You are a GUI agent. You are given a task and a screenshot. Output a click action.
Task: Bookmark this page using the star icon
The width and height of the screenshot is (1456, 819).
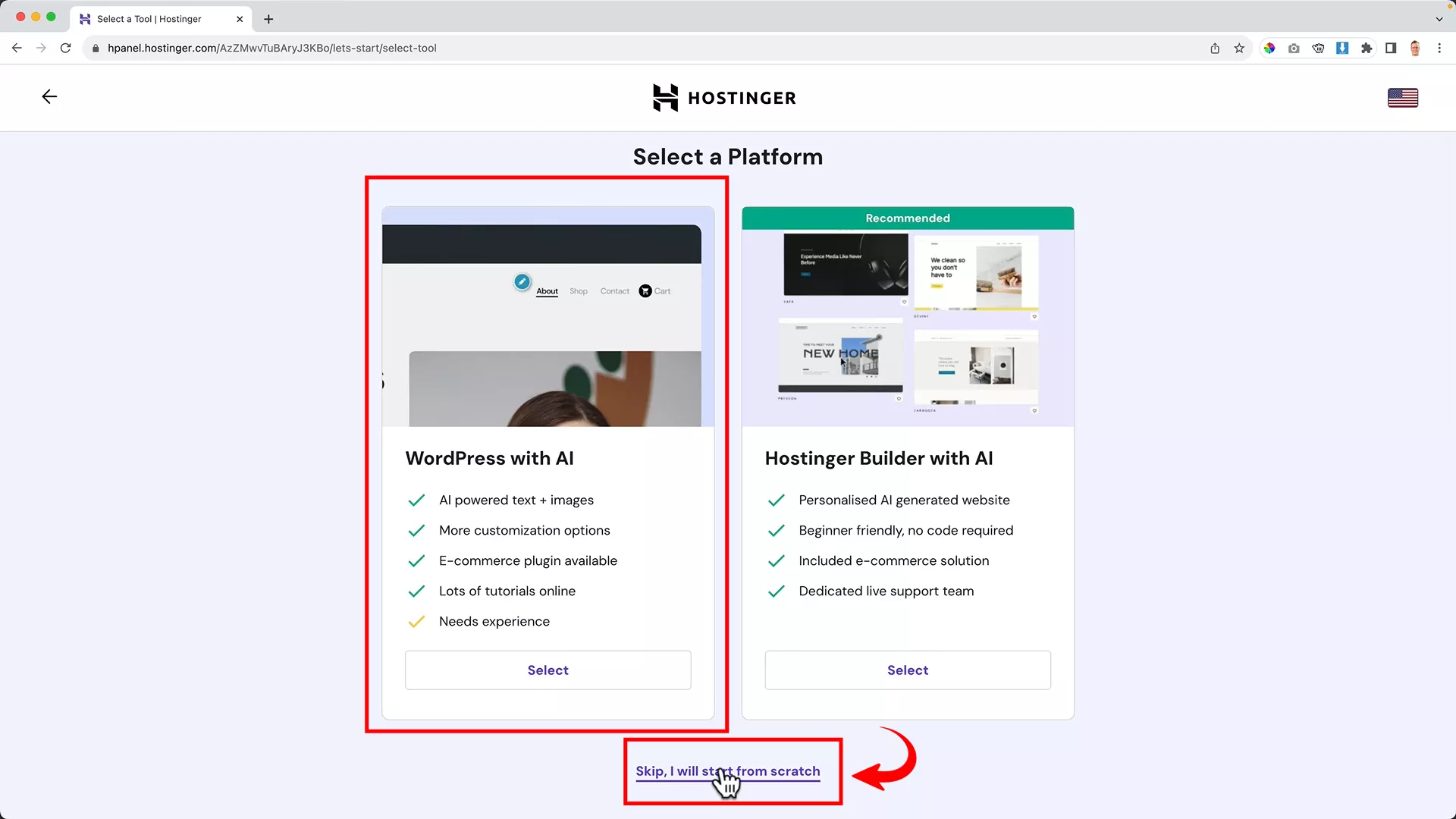click(1239, 48)
